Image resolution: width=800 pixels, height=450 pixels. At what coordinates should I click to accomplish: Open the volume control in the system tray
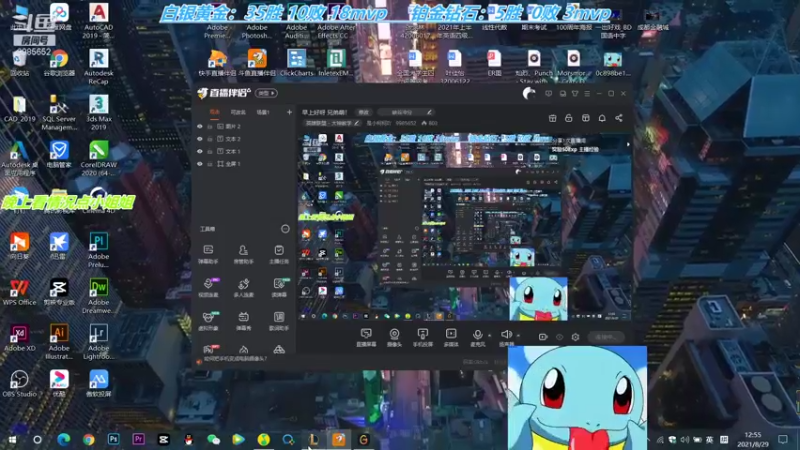[685, 440]
